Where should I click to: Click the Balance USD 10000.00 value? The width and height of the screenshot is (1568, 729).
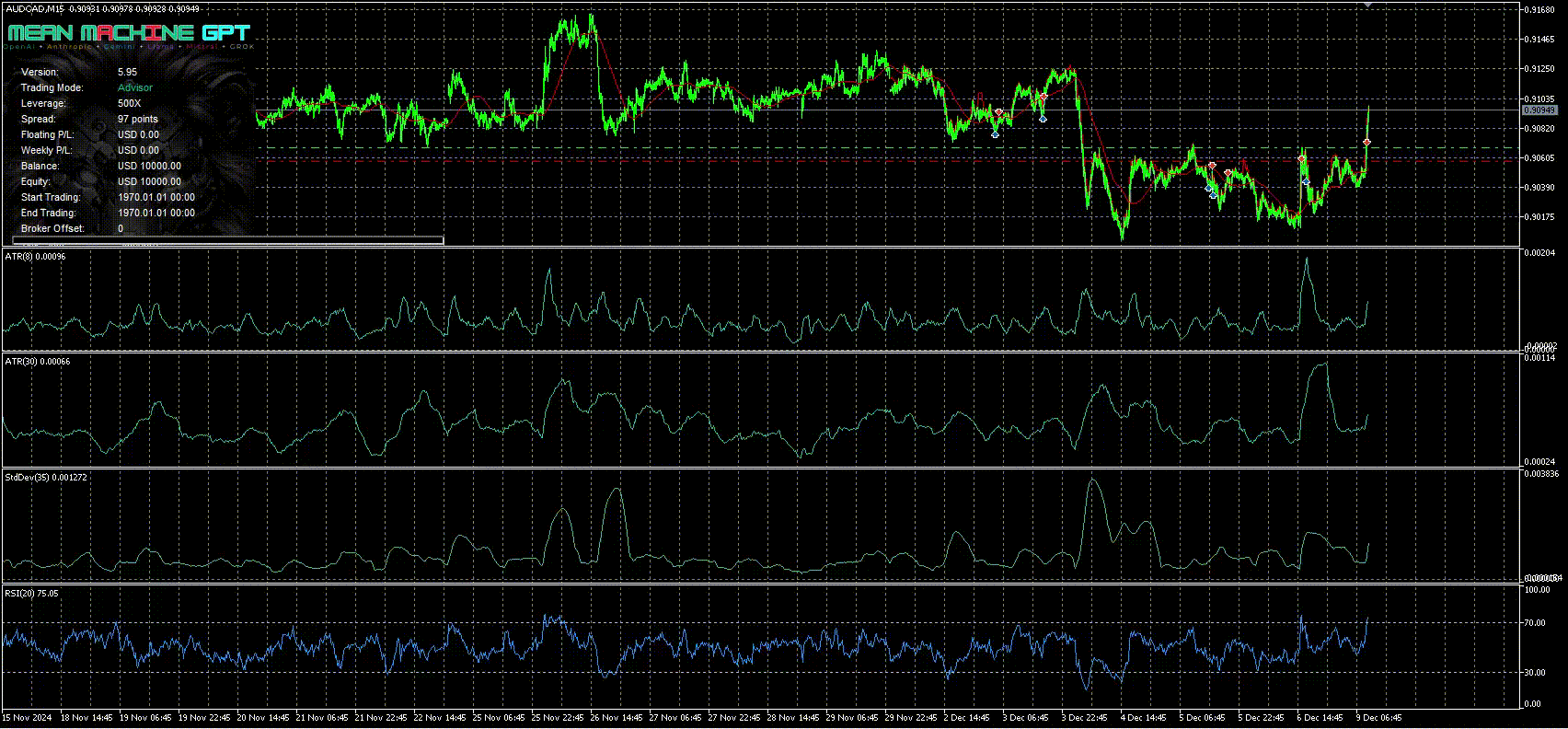149,166
